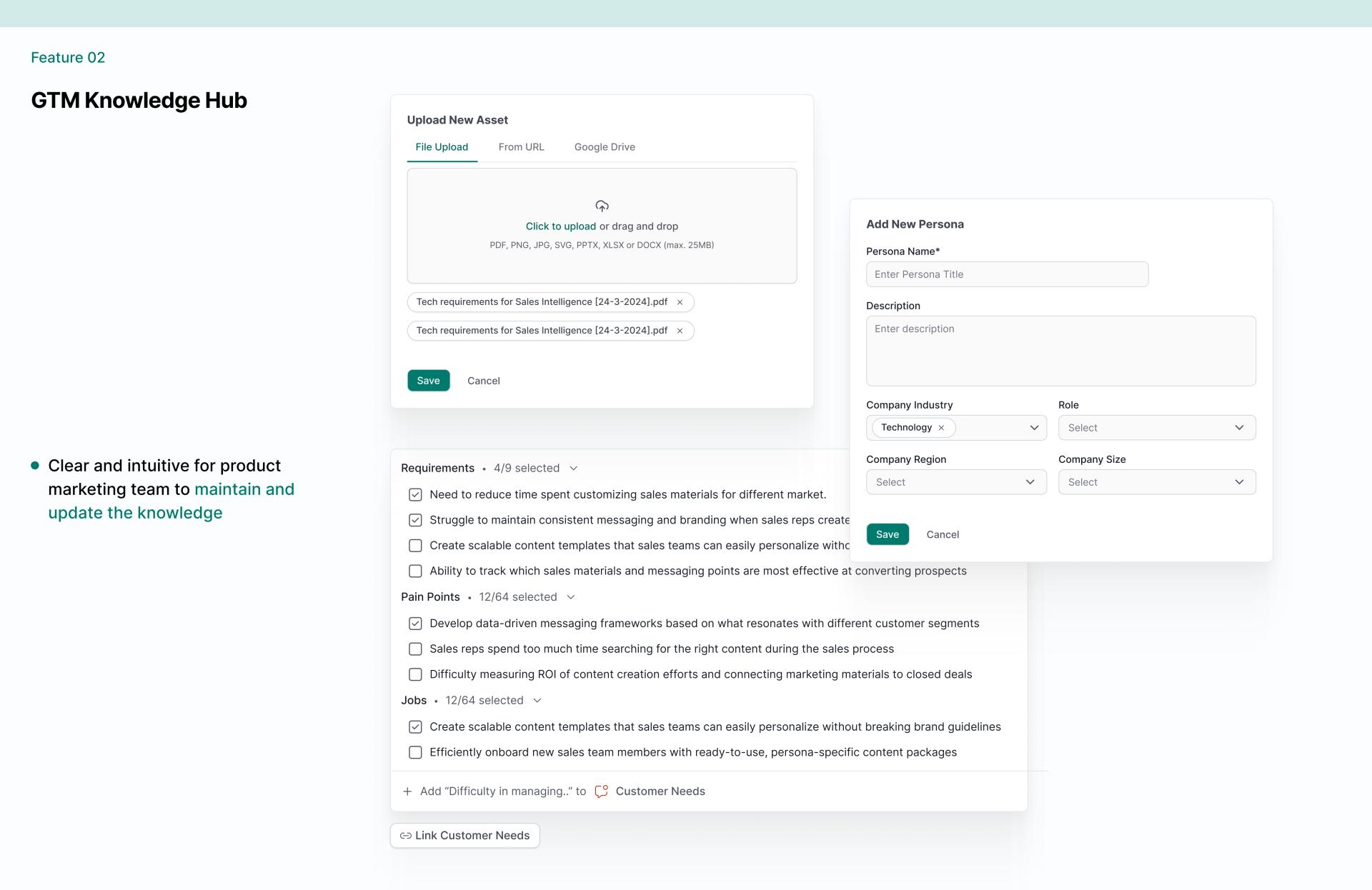The image size is (1372, 890).
Task: Open the Company Size dropdown
Action: pyautogui.click(x=1156, y=482)
